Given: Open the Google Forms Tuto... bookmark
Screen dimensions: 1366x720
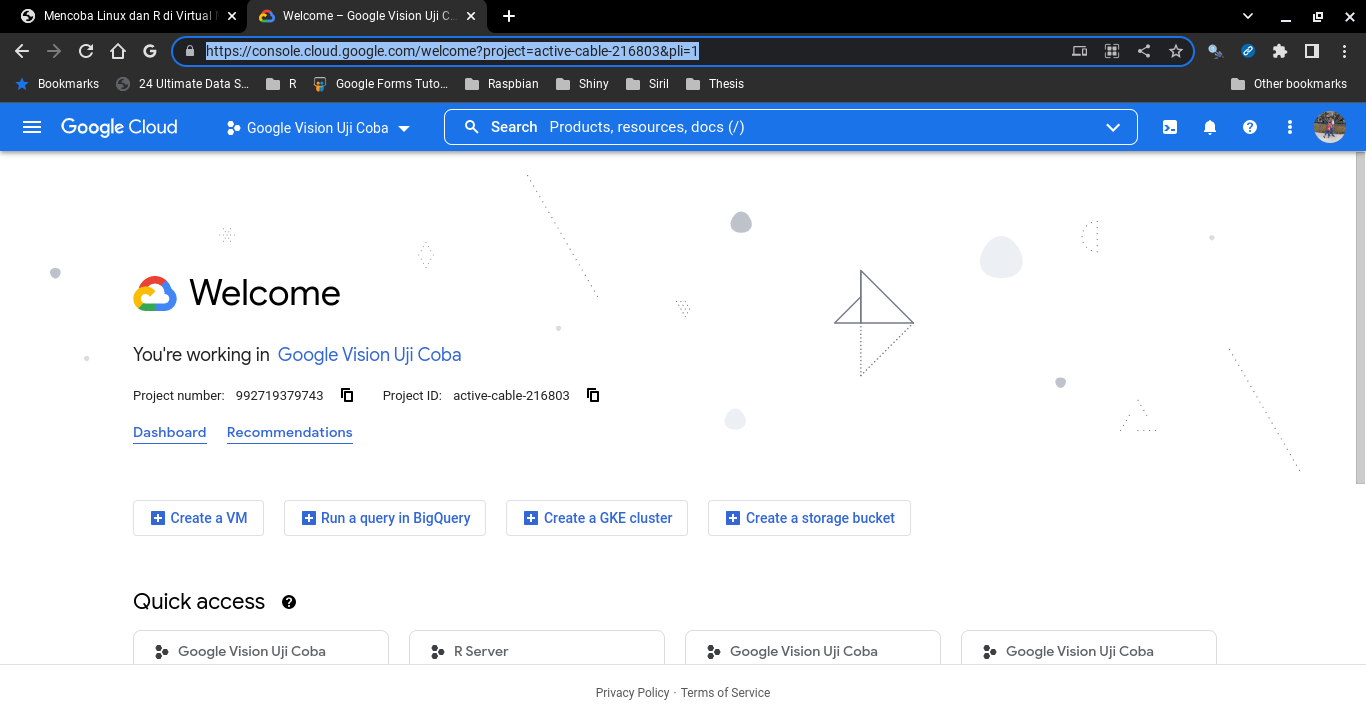Looking at the screenshot, I should (381, 84).
